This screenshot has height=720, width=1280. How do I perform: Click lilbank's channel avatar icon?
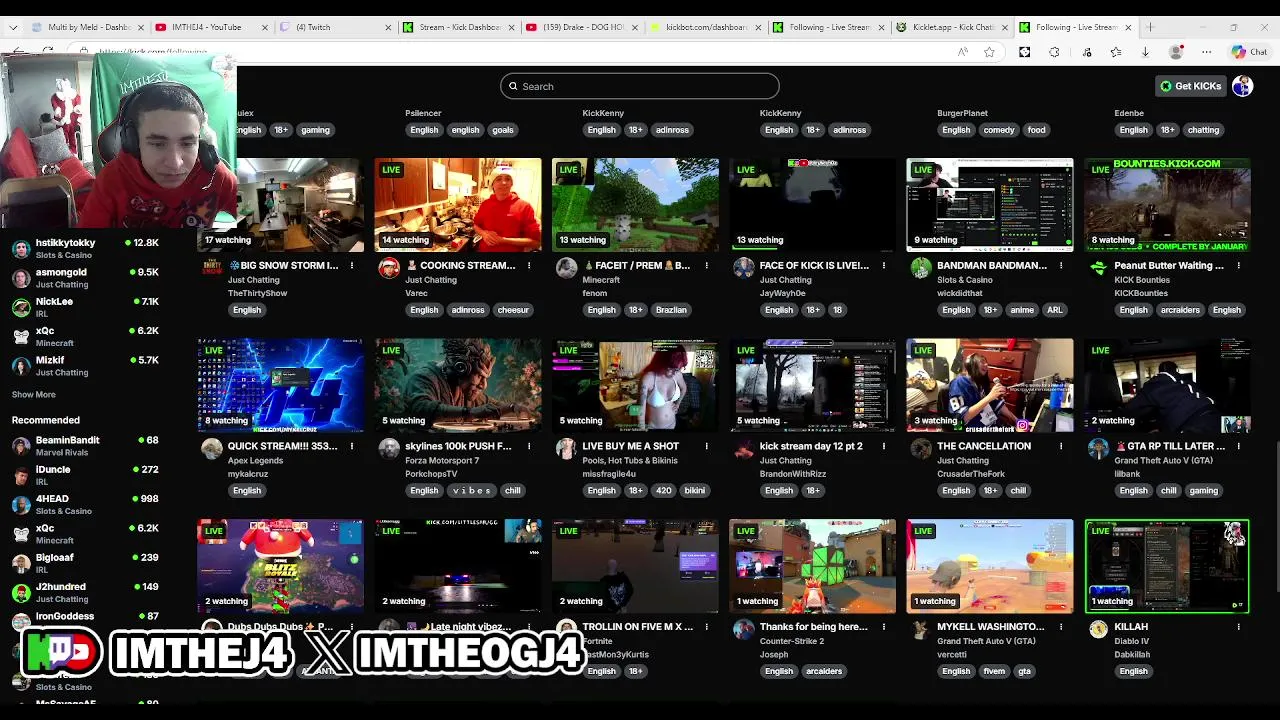pyautogui.click(x=1099, y=448)
